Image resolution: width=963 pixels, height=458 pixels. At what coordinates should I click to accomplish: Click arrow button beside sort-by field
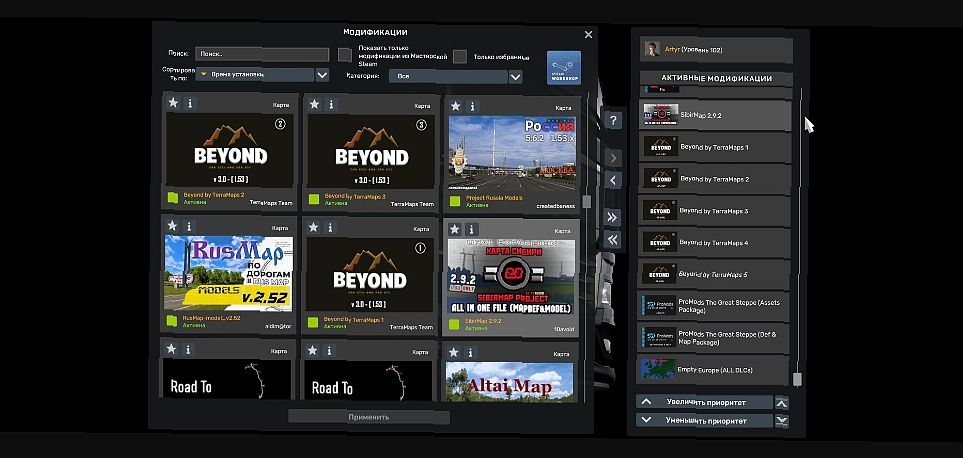[x=322, y=75]
